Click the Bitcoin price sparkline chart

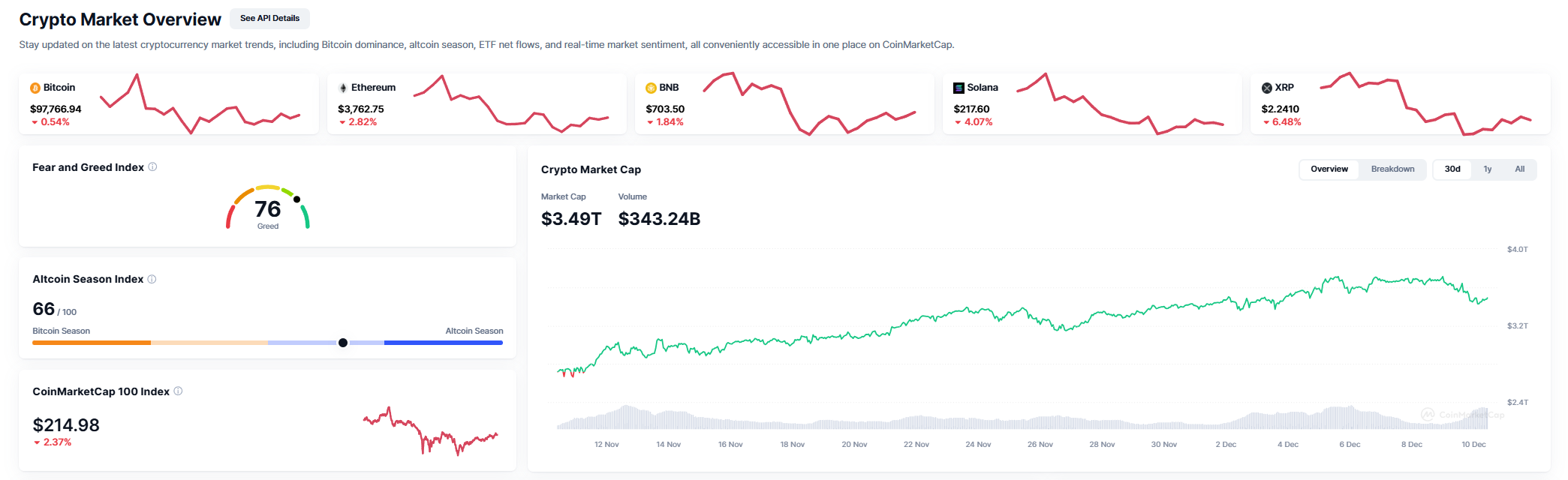tap(200, 105)
